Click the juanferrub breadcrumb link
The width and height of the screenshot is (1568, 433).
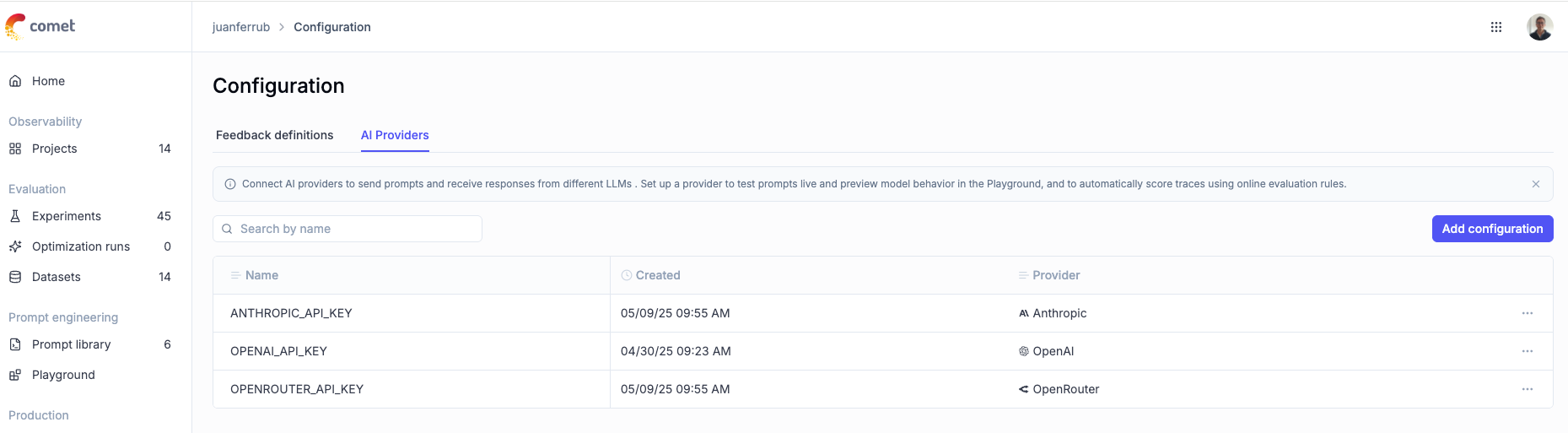point(241,27)
